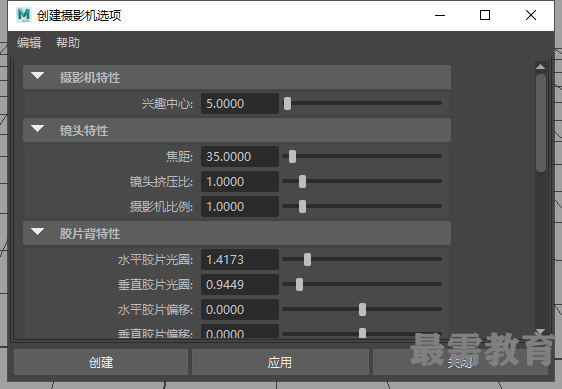The height and width of the screenshot is (389, 562).
Task: Click the 应用 button
Action: [x=280, y=362]
